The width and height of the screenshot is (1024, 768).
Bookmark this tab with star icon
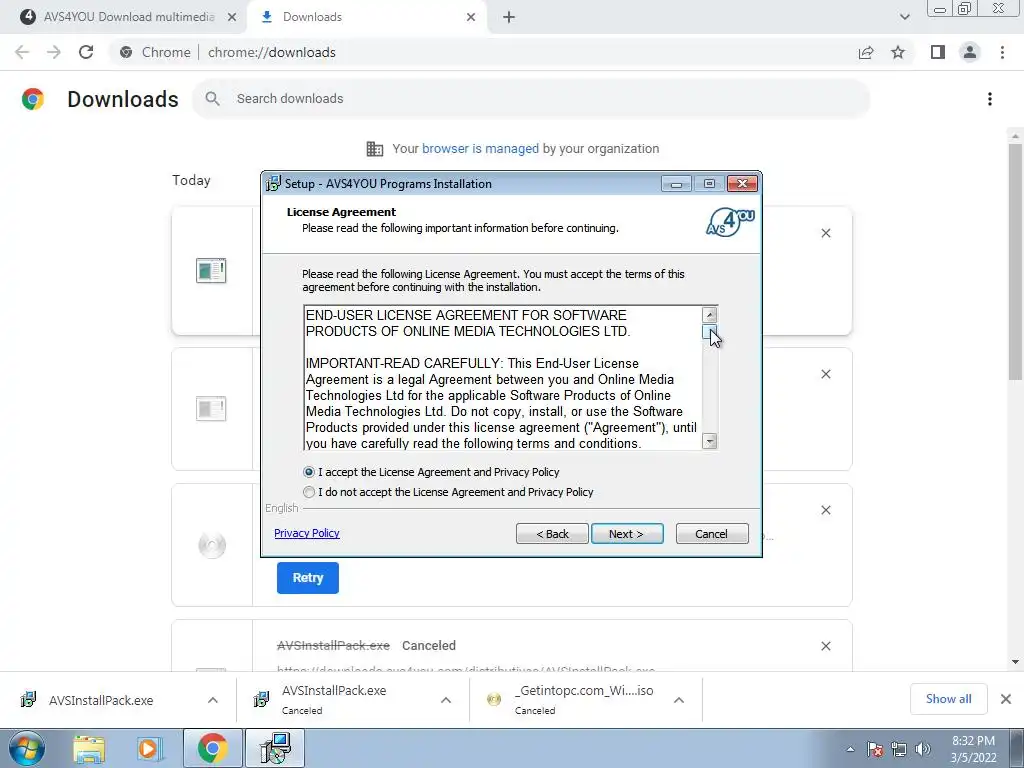[898, 52]
